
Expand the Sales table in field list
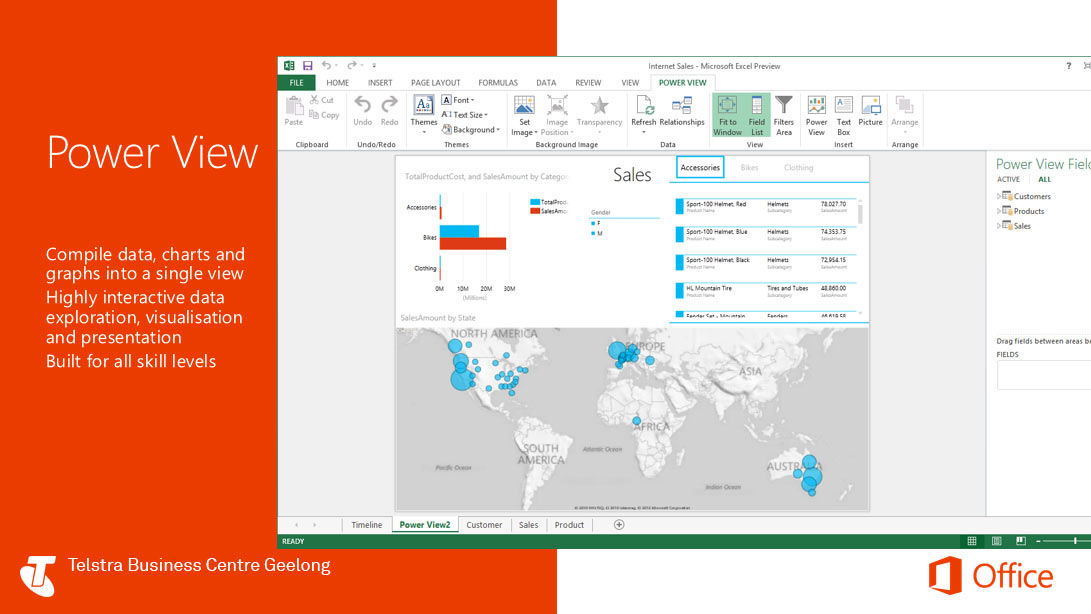(x=999, y=226)
